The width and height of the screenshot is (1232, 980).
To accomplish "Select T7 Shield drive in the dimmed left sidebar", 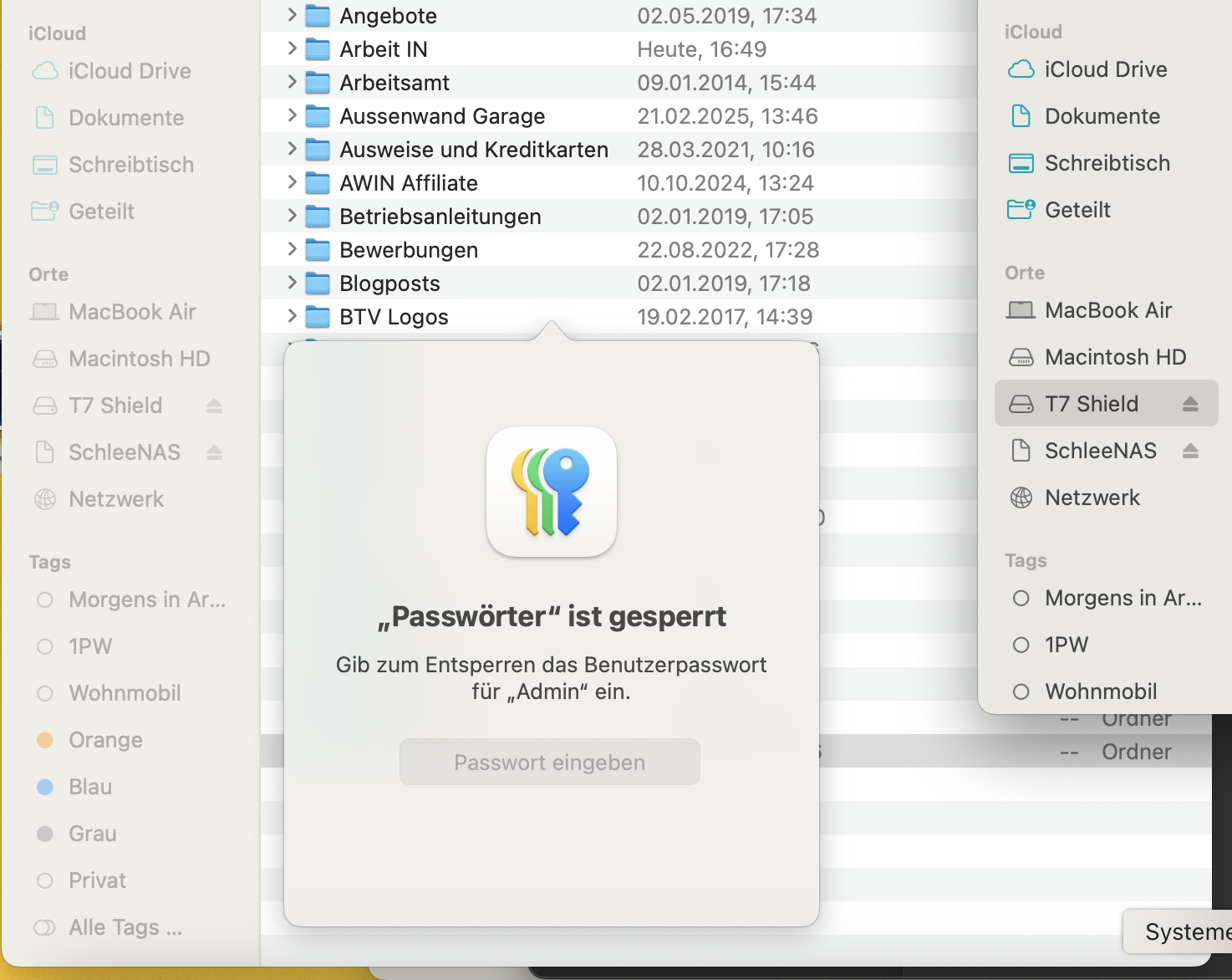I will pyautogui.click(x=98, y=406).
